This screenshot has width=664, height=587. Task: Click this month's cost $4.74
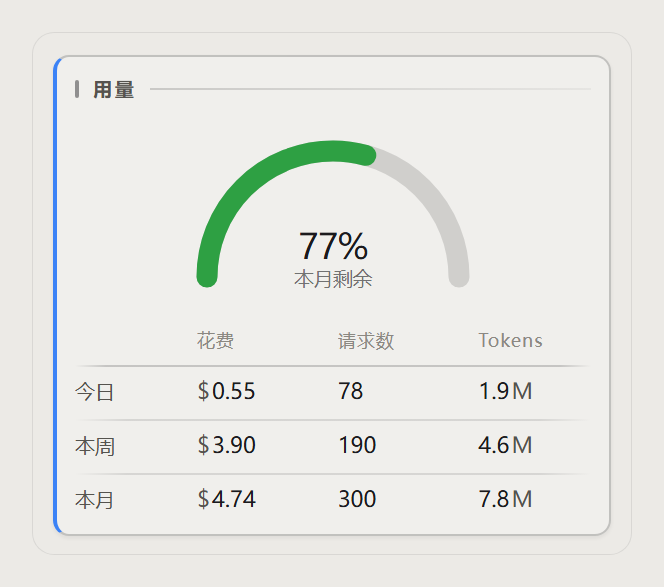click(226, 498)
